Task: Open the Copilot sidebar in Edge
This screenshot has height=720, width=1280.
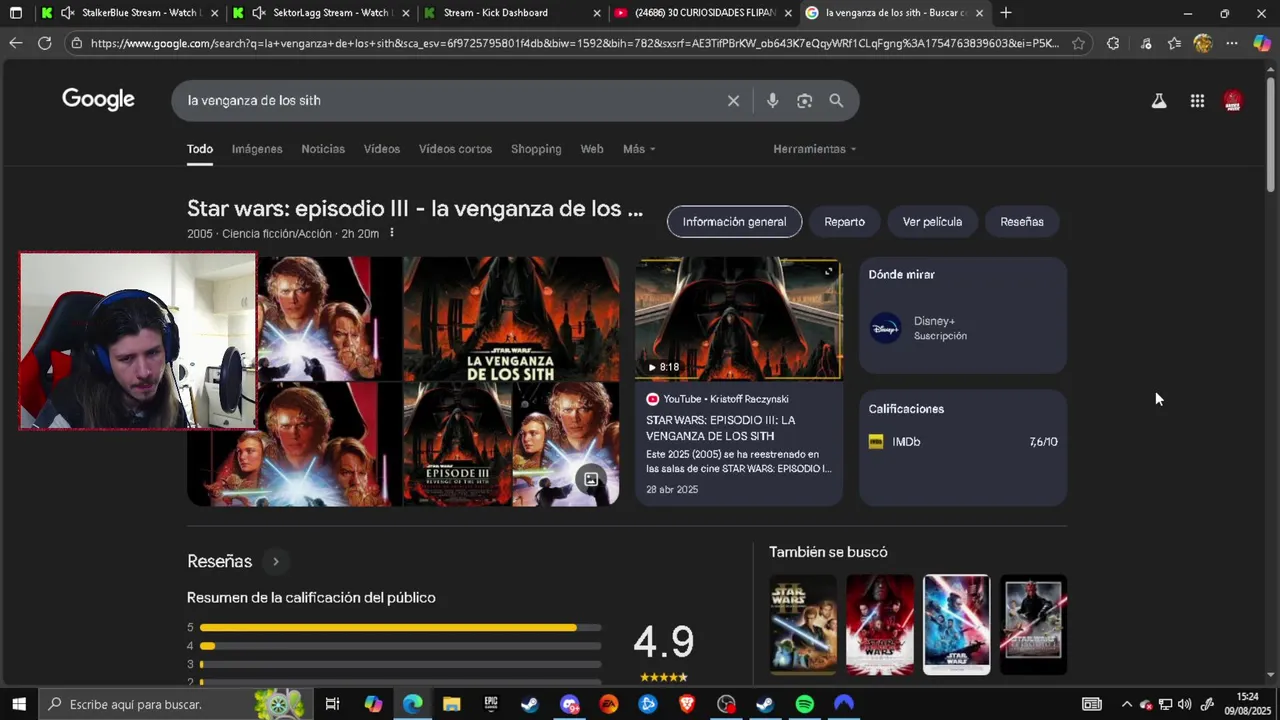Action: coord(1262,43)
